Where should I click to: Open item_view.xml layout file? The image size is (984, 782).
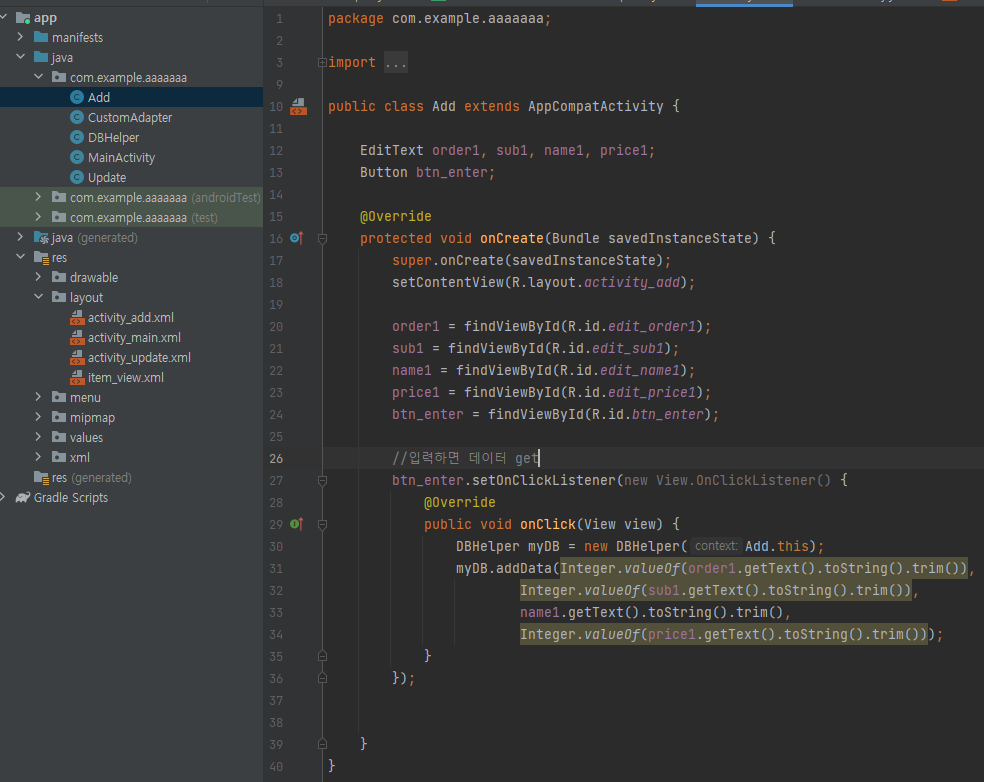[x=126, y=378]
